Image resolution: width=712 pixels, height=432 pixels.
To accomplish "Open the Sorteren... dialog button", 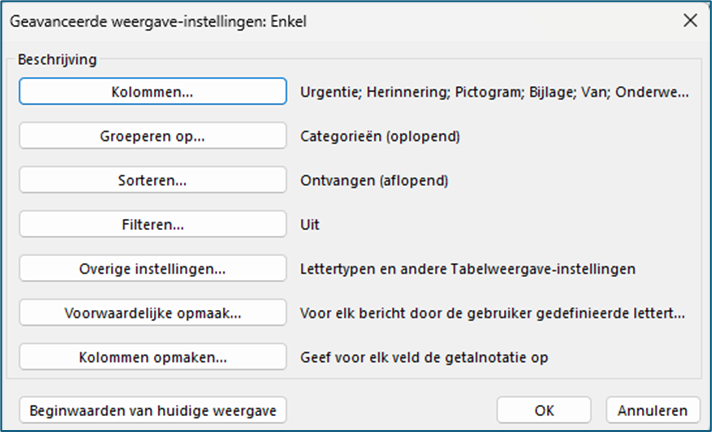I will [x=152, y=180].
